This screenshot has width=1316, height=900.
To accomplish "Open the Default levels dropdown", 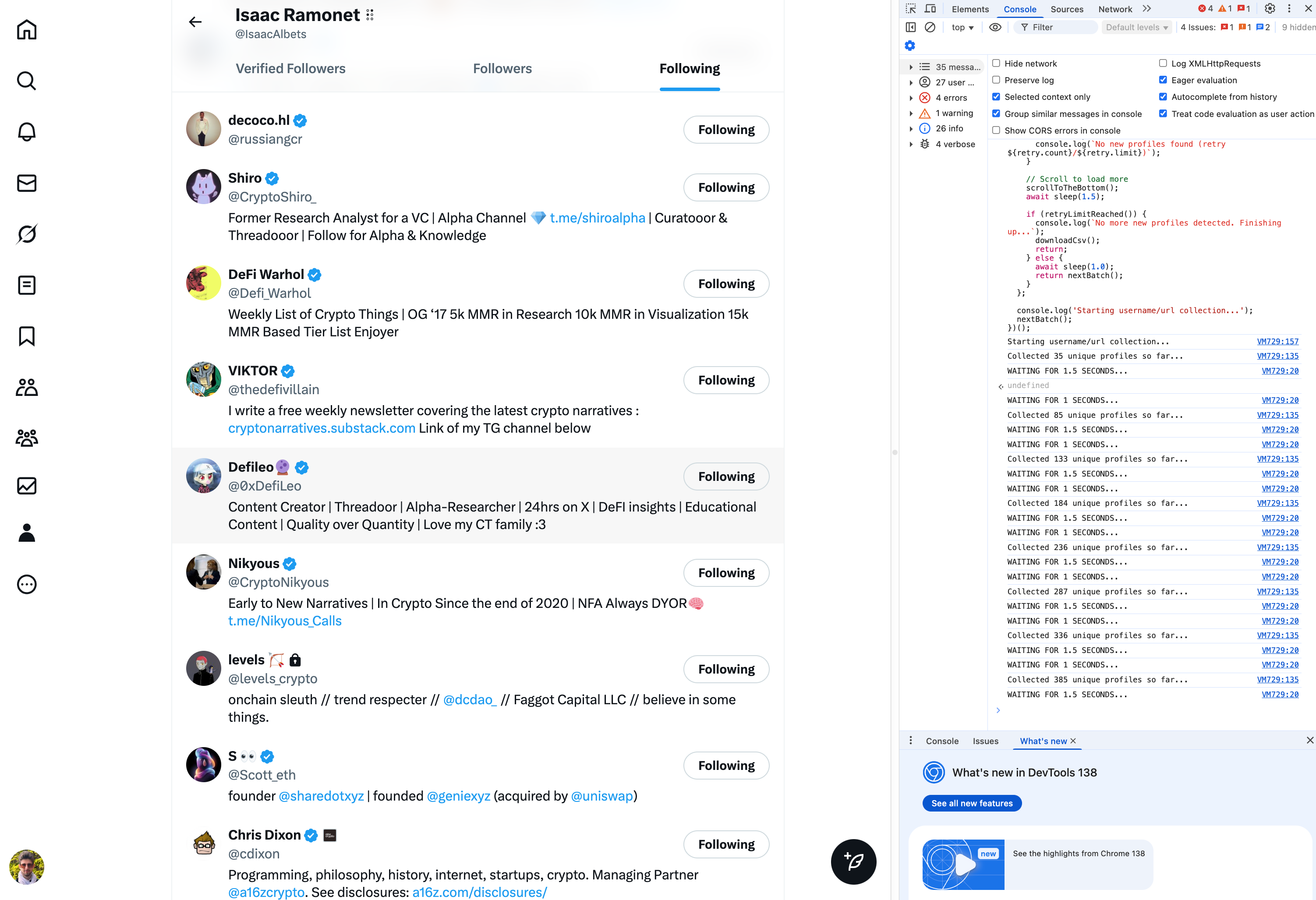I will (x=1136, y=27).
